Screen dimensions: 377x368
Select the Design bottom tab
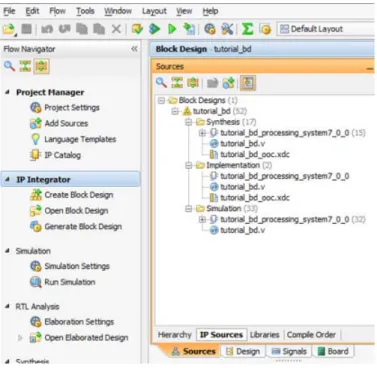pyautogui.click(x=243, y=351)
